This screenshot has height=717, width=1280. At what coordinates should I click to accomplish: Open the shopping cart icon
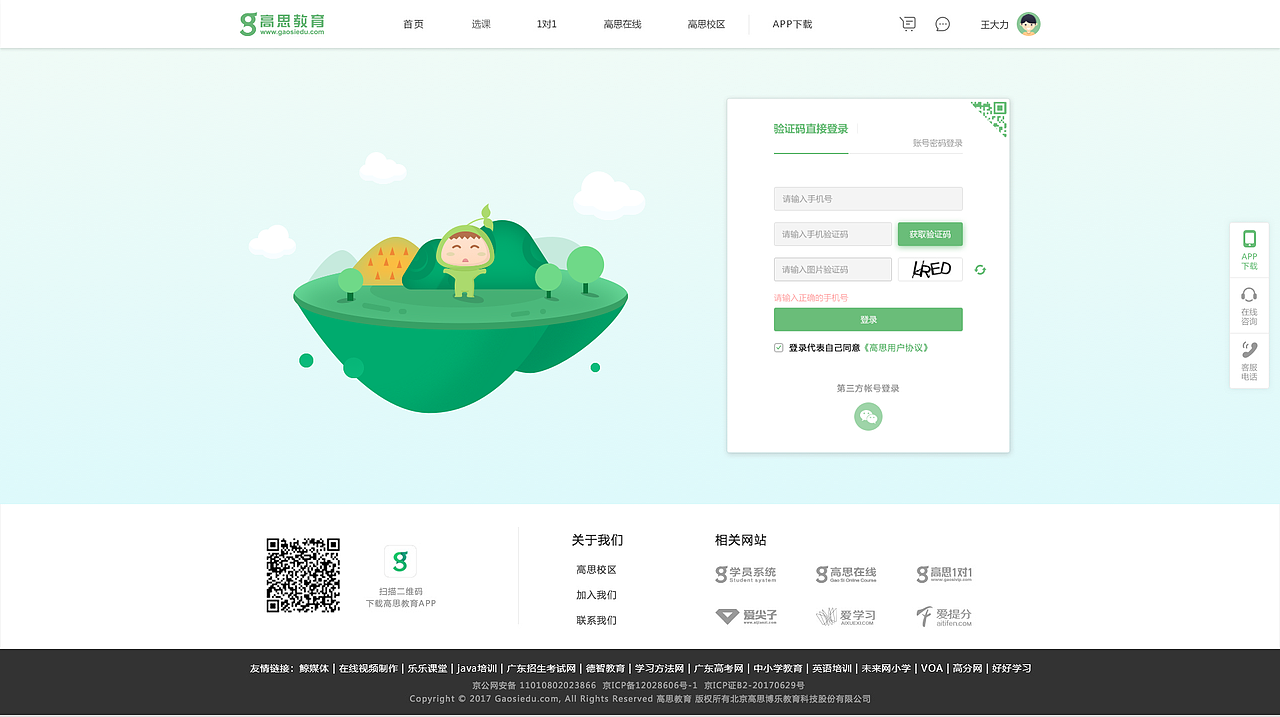(908, 24)
